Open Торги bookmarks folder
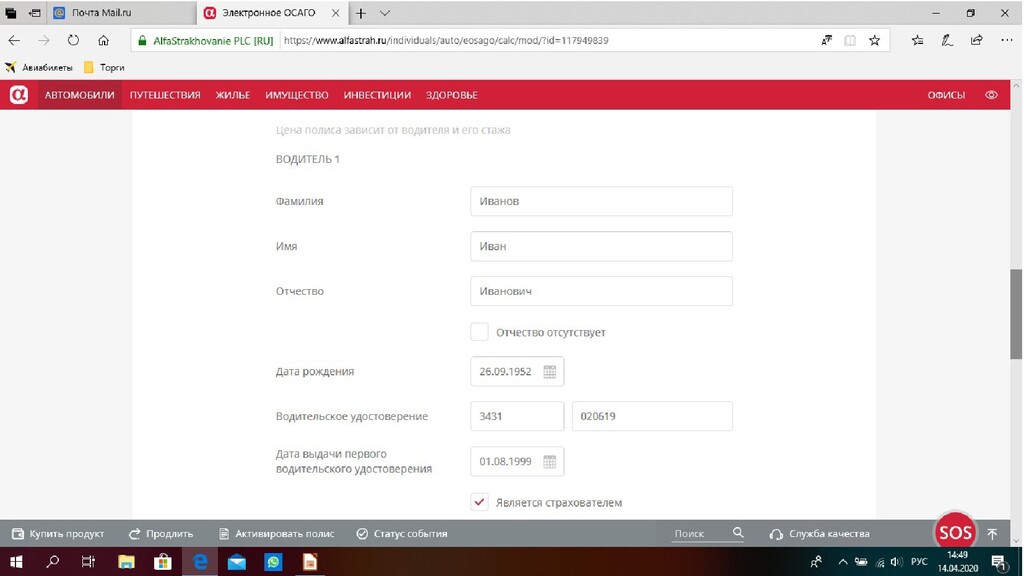1024x576 pixels. coord(104,67)
